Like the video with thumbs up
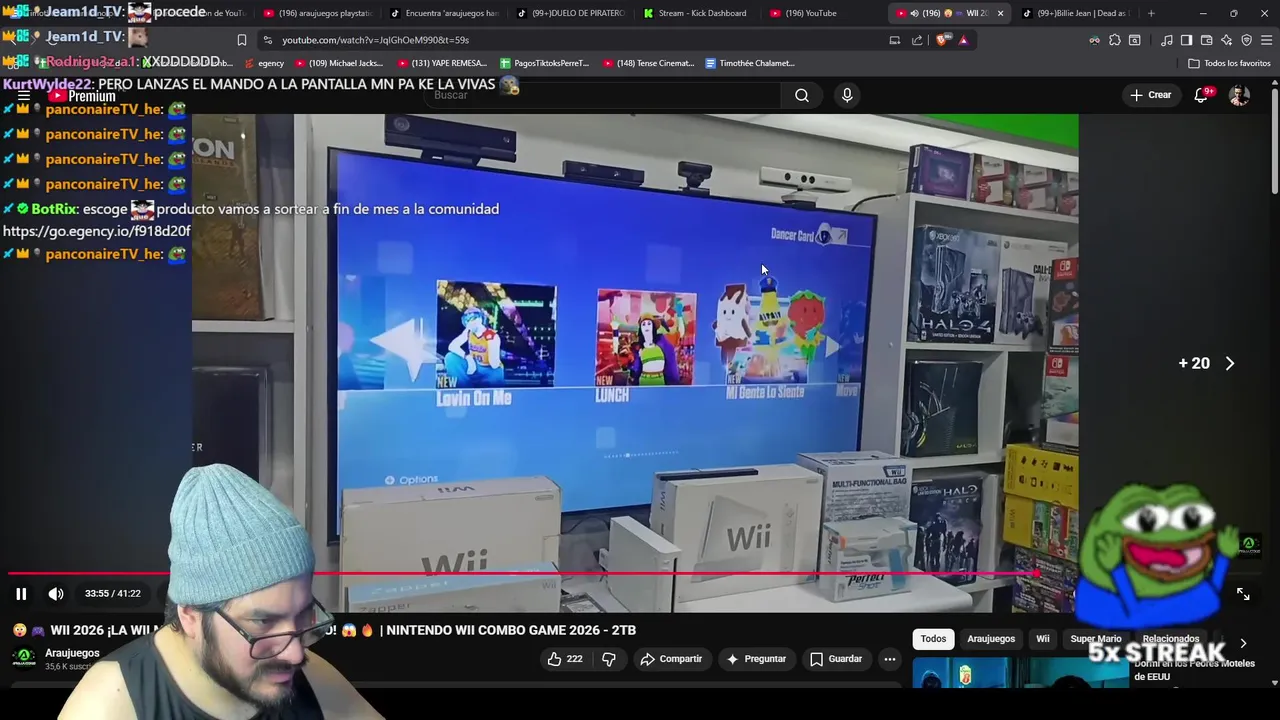This screenshot has width=1280, height=720. [565, 659]
